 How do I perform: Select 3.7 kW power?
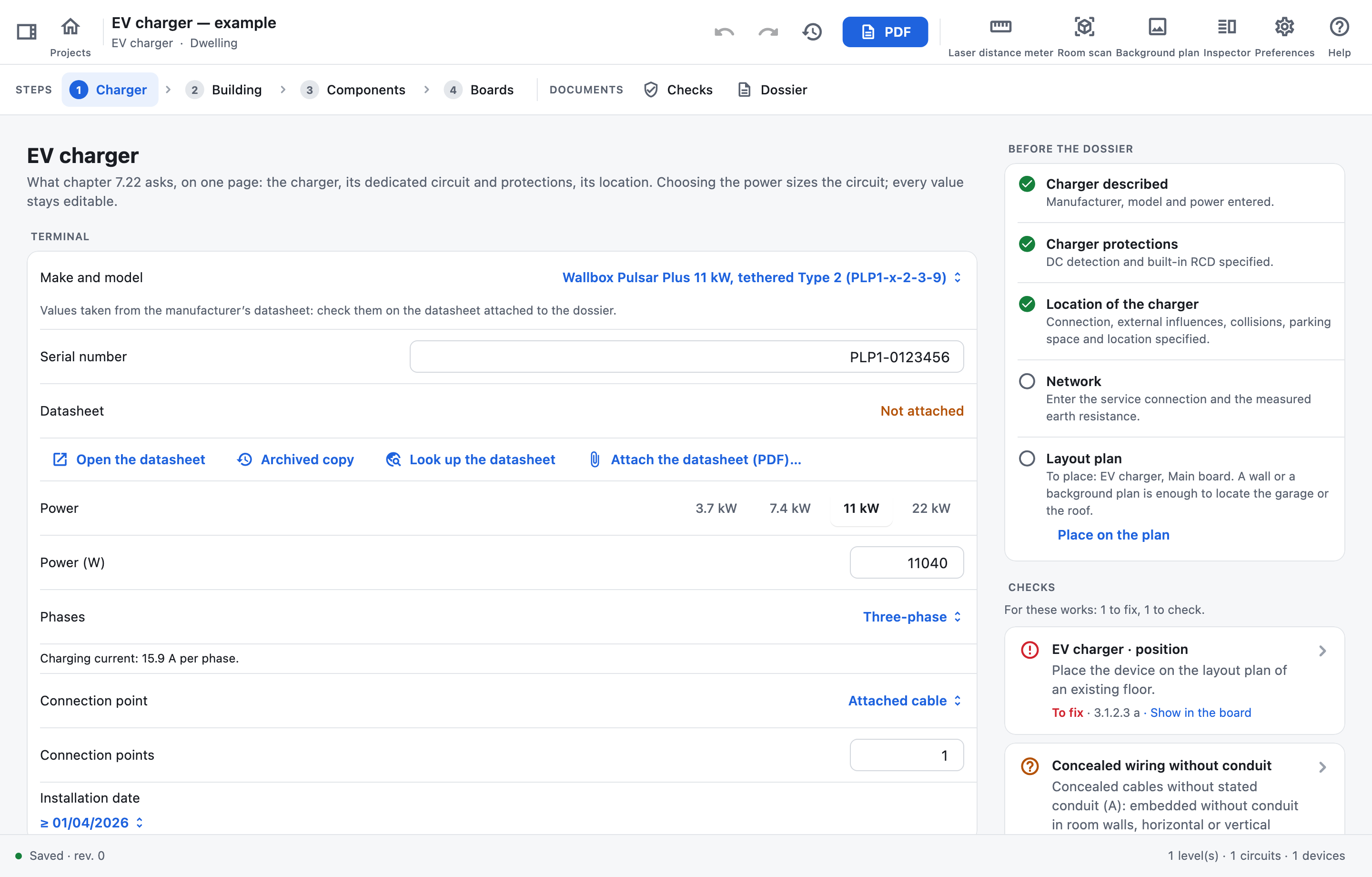pos(716,508)
